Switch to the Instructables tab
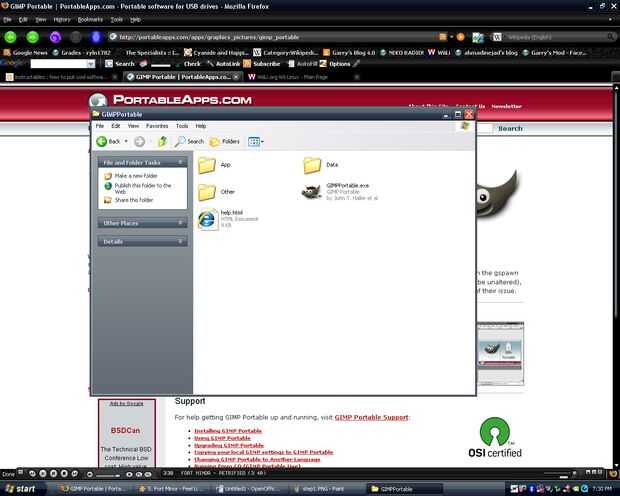The height and width of the screenshot is (496, 620). tap(61, 77)
